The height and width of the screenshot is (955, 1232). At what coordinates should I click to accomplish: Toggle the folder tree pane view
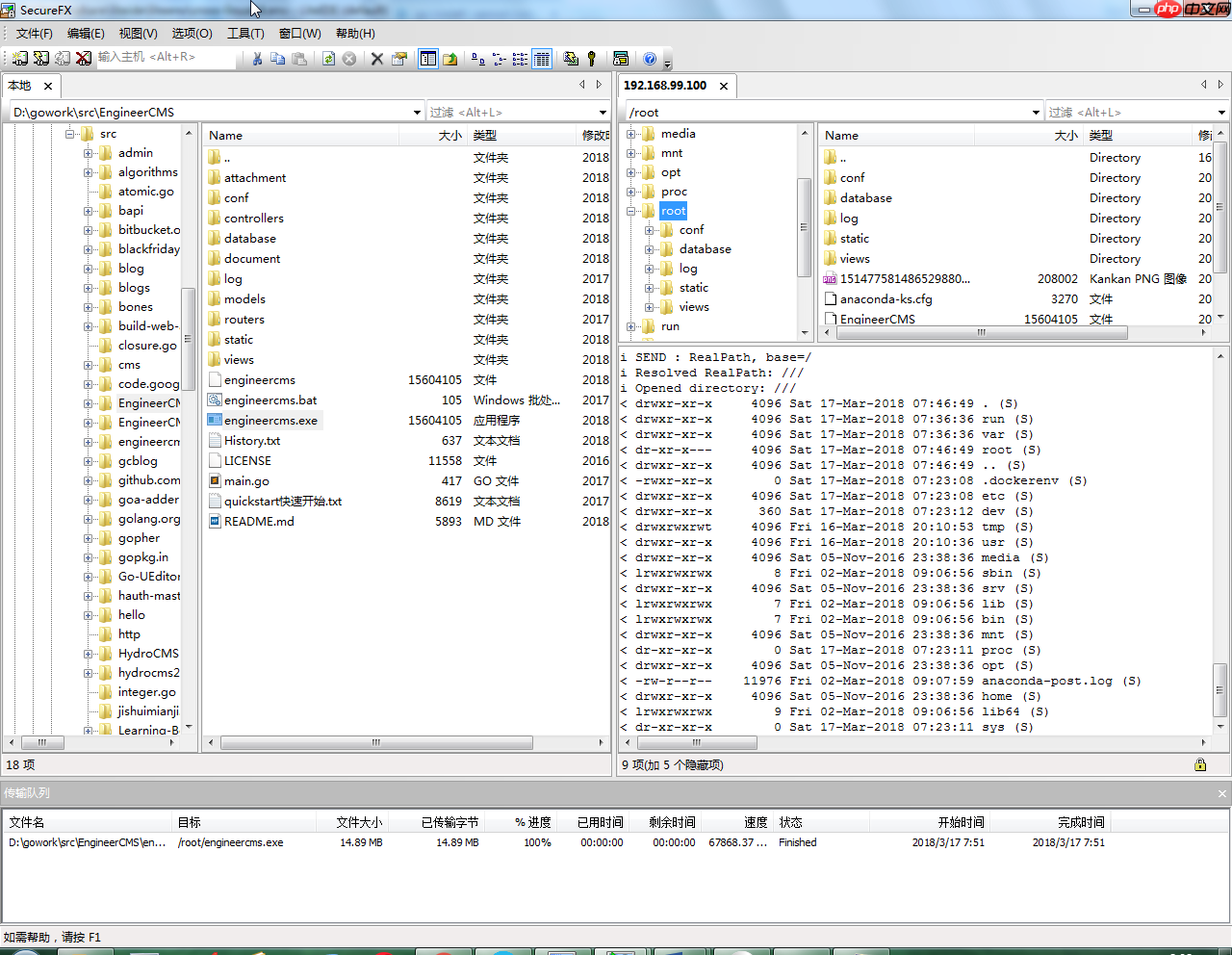click(x=428, y=59)
